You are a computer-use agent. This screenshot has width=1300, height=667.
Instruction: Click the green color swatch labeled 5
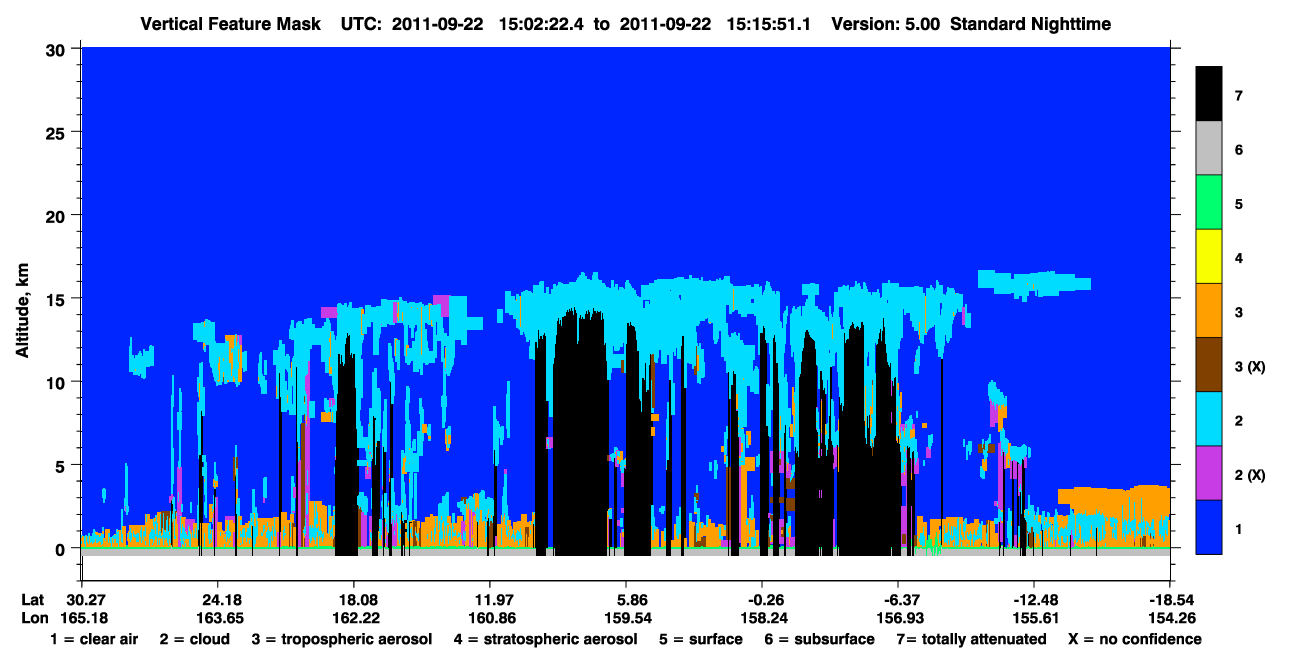click(x=1209, y=203)
